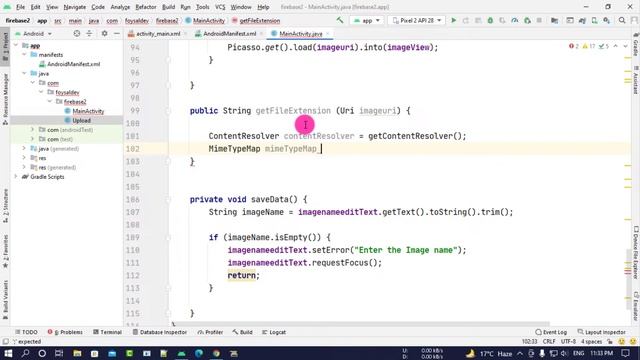Image resolution: width=640 pixels, height=360 pixels.
Task: Collapse the app module node
Action: coord(16,45)
